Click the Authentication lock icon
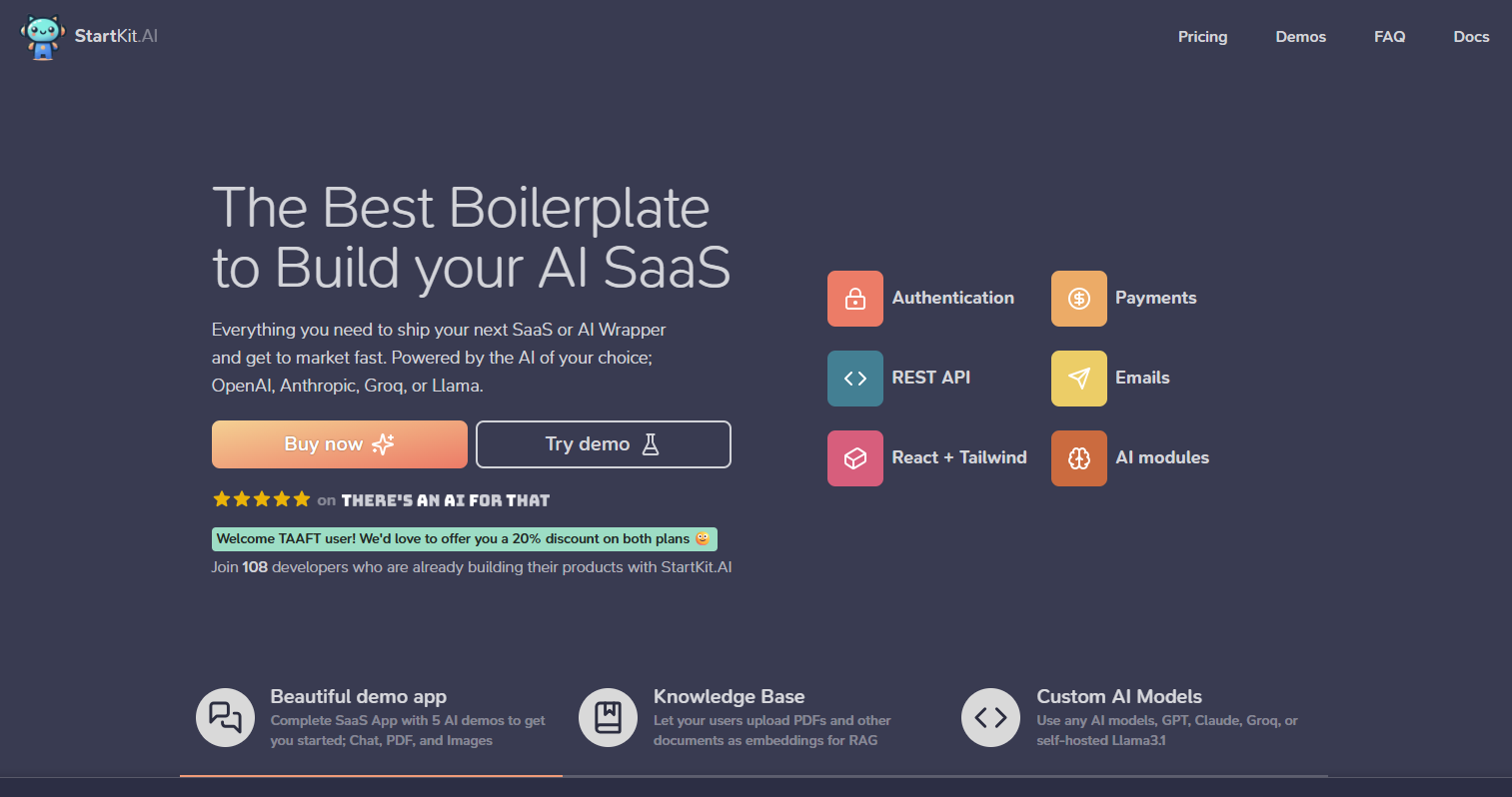 (855, 299)
